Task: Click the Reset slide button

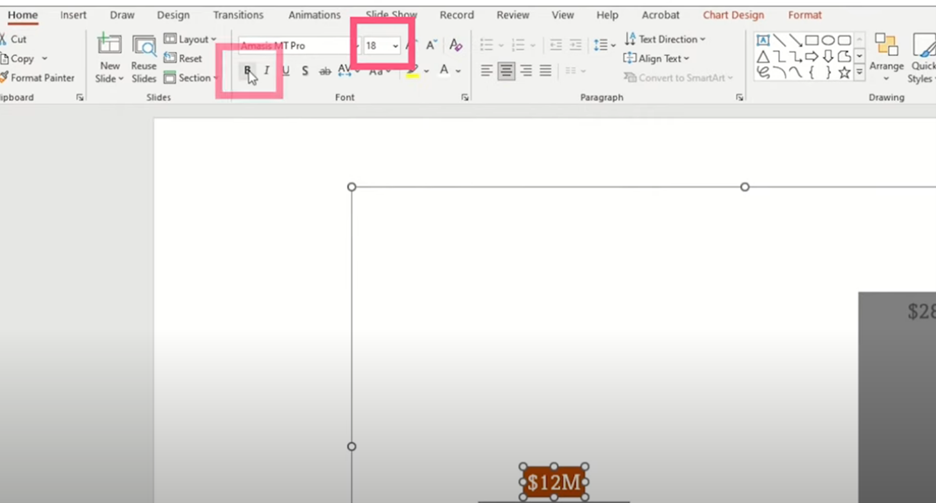Action: coord(184,59)
